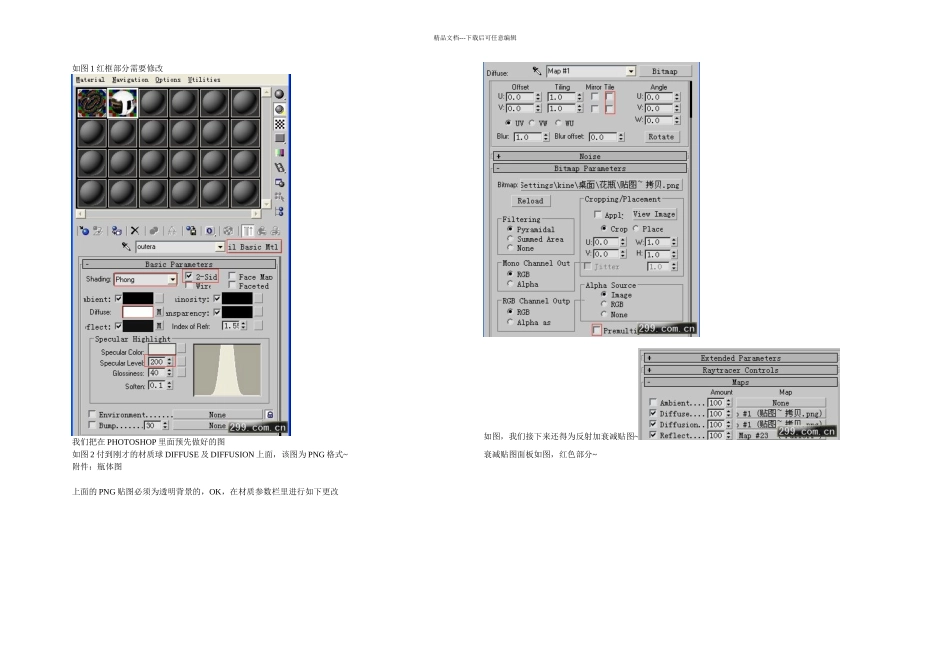The width and height of the screenshot is (950, 672).
Task: Click the Make Preview film icon
Action: 279,167
